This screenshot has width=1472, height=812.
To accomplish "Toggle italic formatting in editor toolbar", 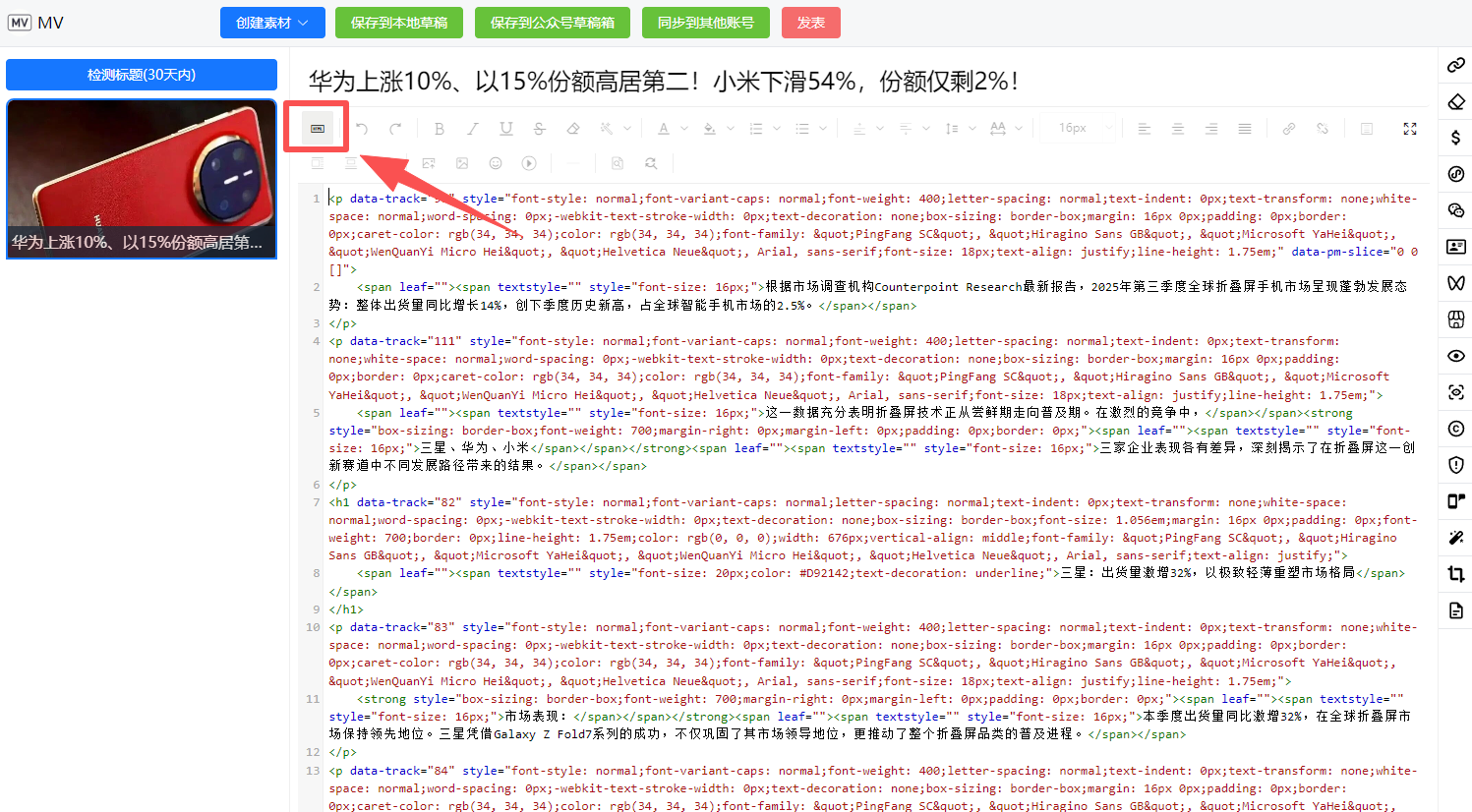I will (473, 129).
